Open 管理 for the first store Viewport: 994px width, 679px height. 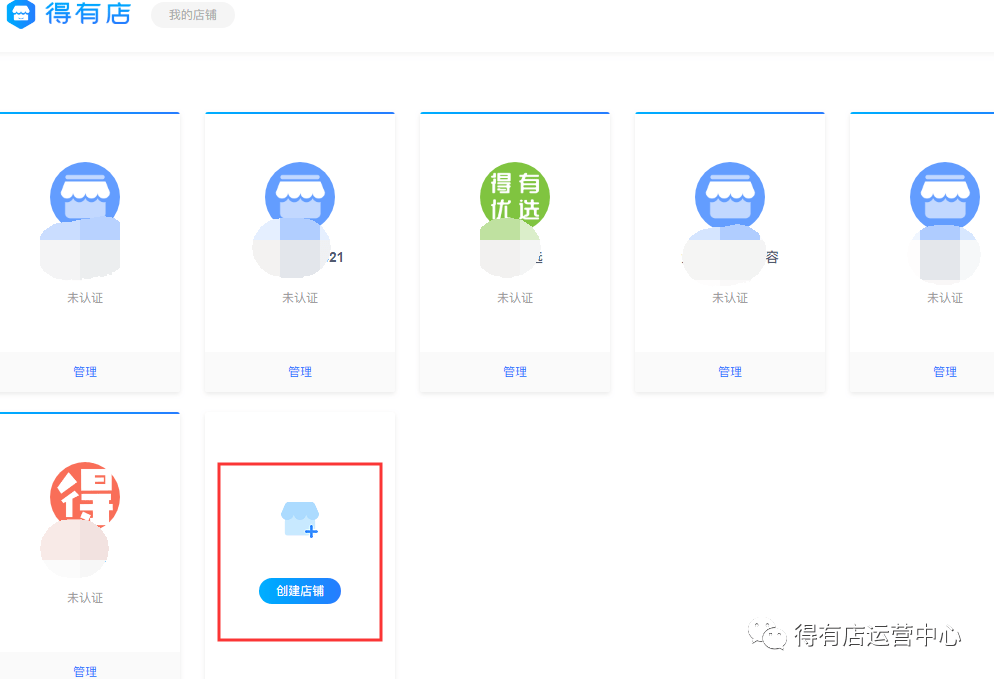(85, 371)
